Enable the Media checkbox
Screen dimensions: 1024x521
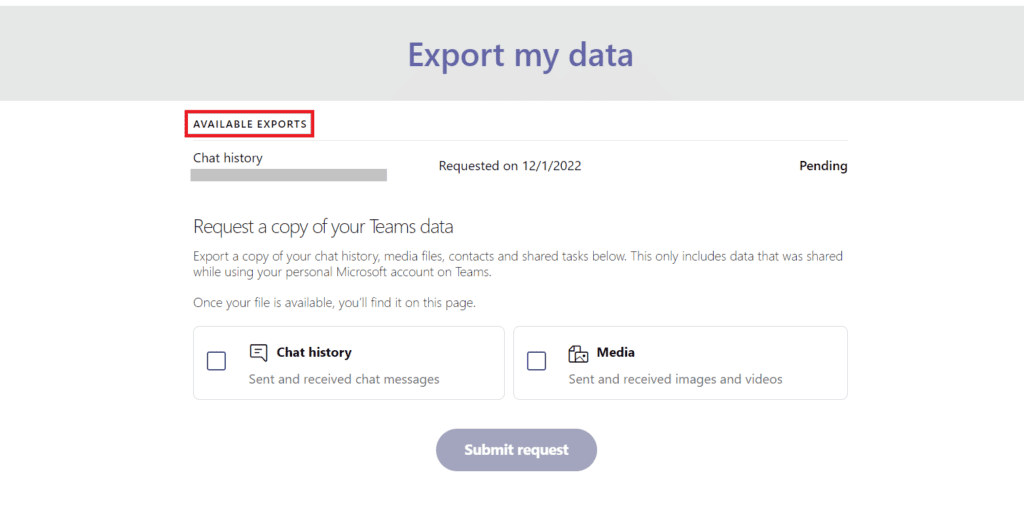(x=537, y=361)
